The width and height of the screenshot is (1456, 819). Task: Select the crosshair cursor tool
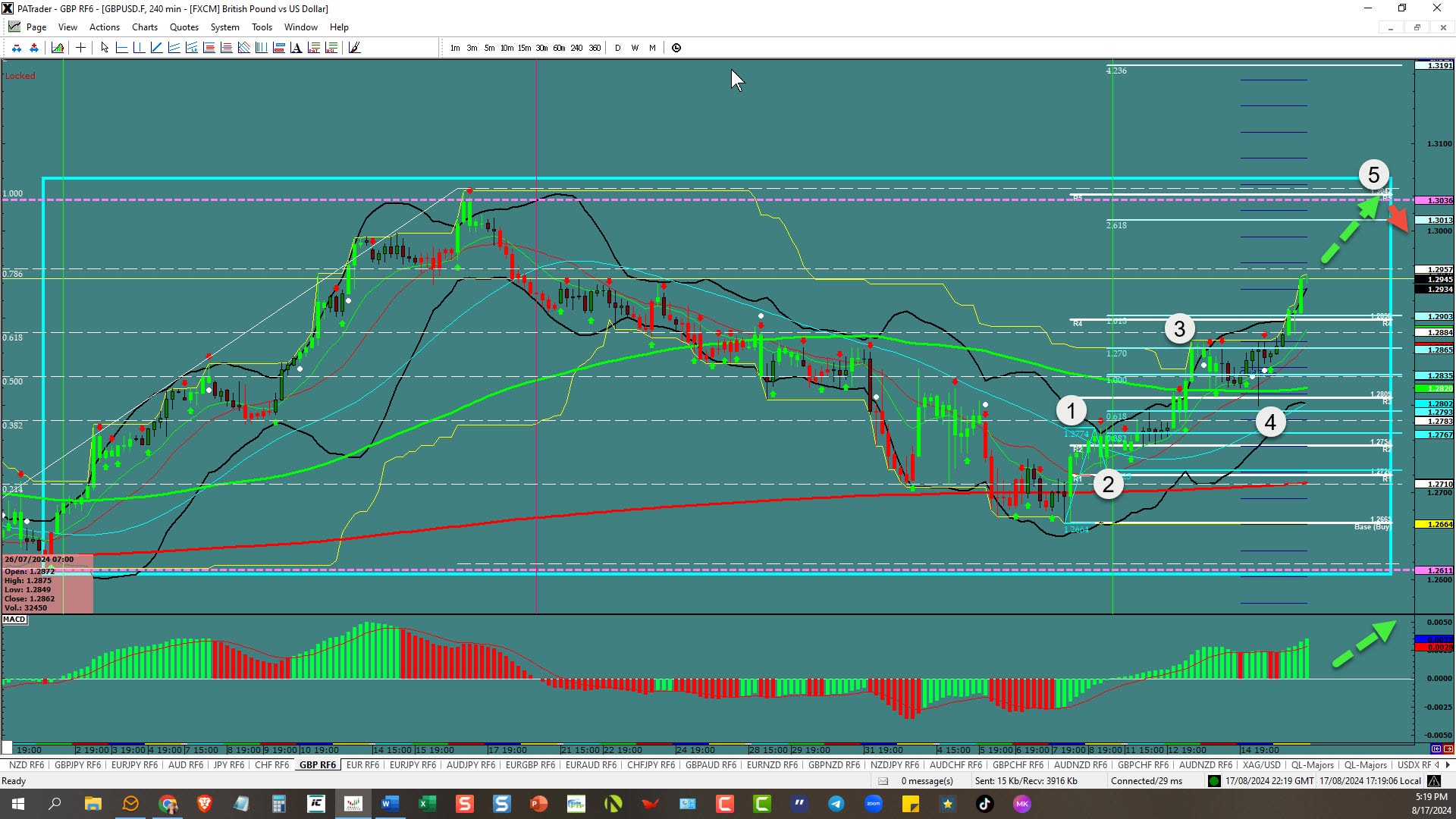coord(80,48)
